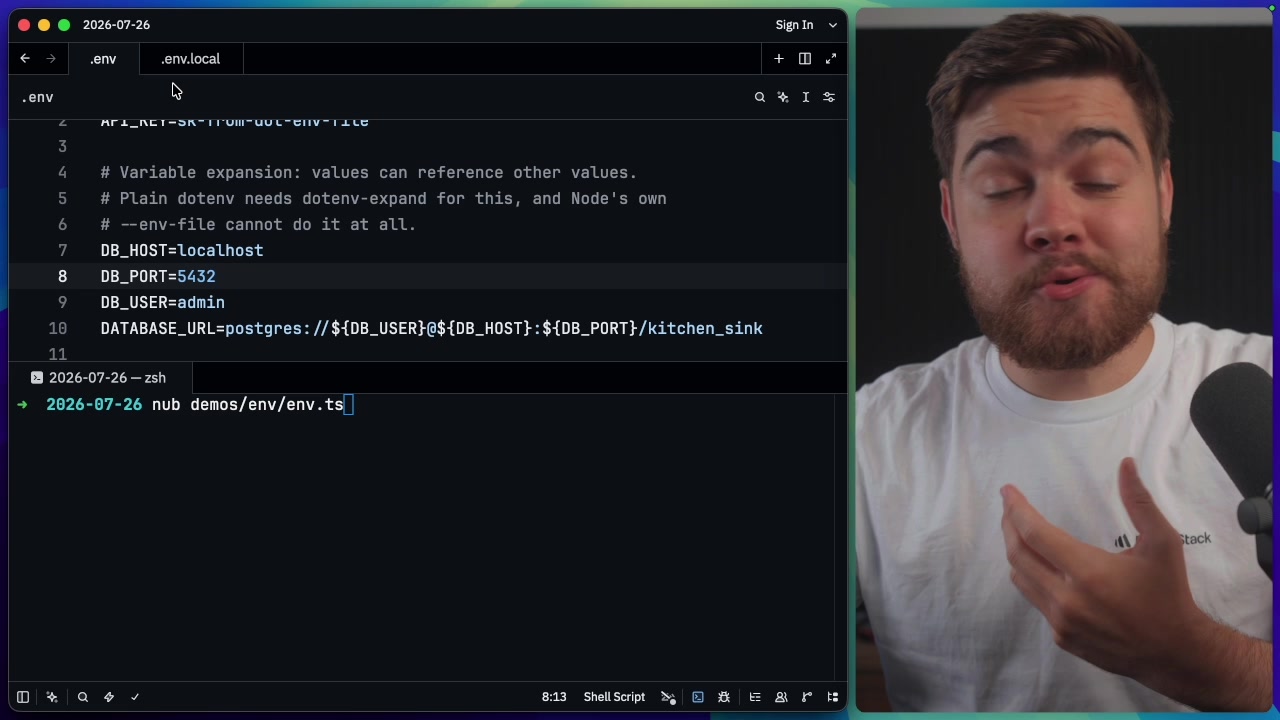Image resolution: width=1280 pixels, height=720 pixels.
Task: Click the terminal command nub demos/env/env.ts
Action: [248, 405]
